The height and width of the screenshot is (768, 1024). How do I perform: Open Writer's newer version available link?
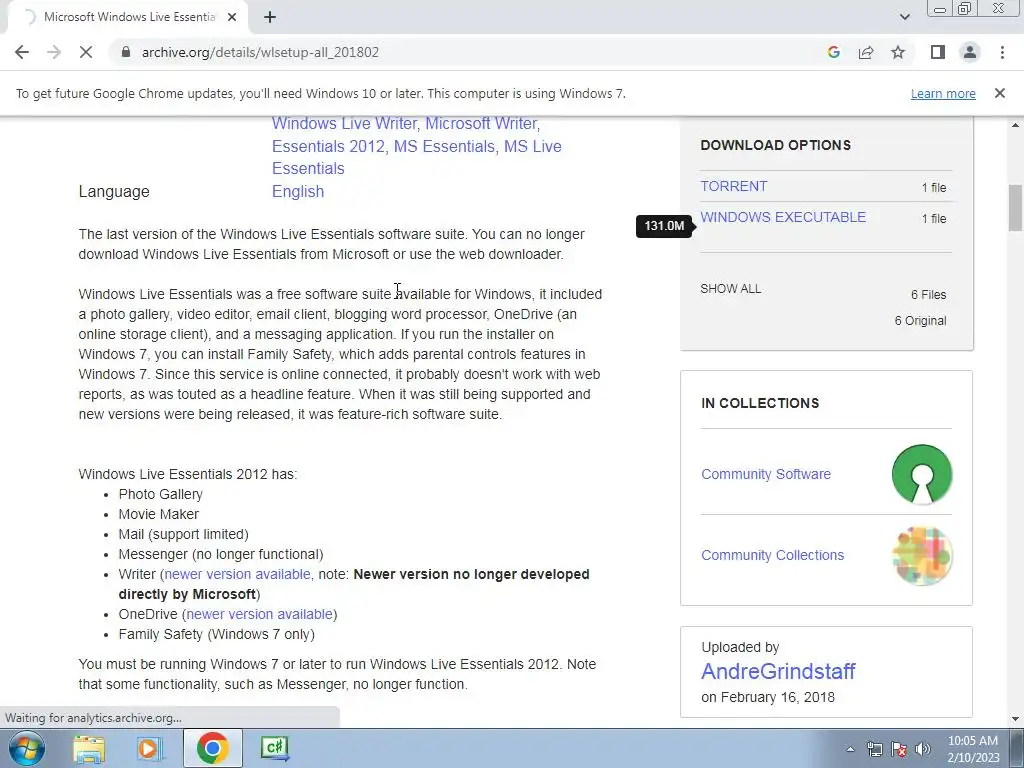pyautogui.click(x=238, y=574)
